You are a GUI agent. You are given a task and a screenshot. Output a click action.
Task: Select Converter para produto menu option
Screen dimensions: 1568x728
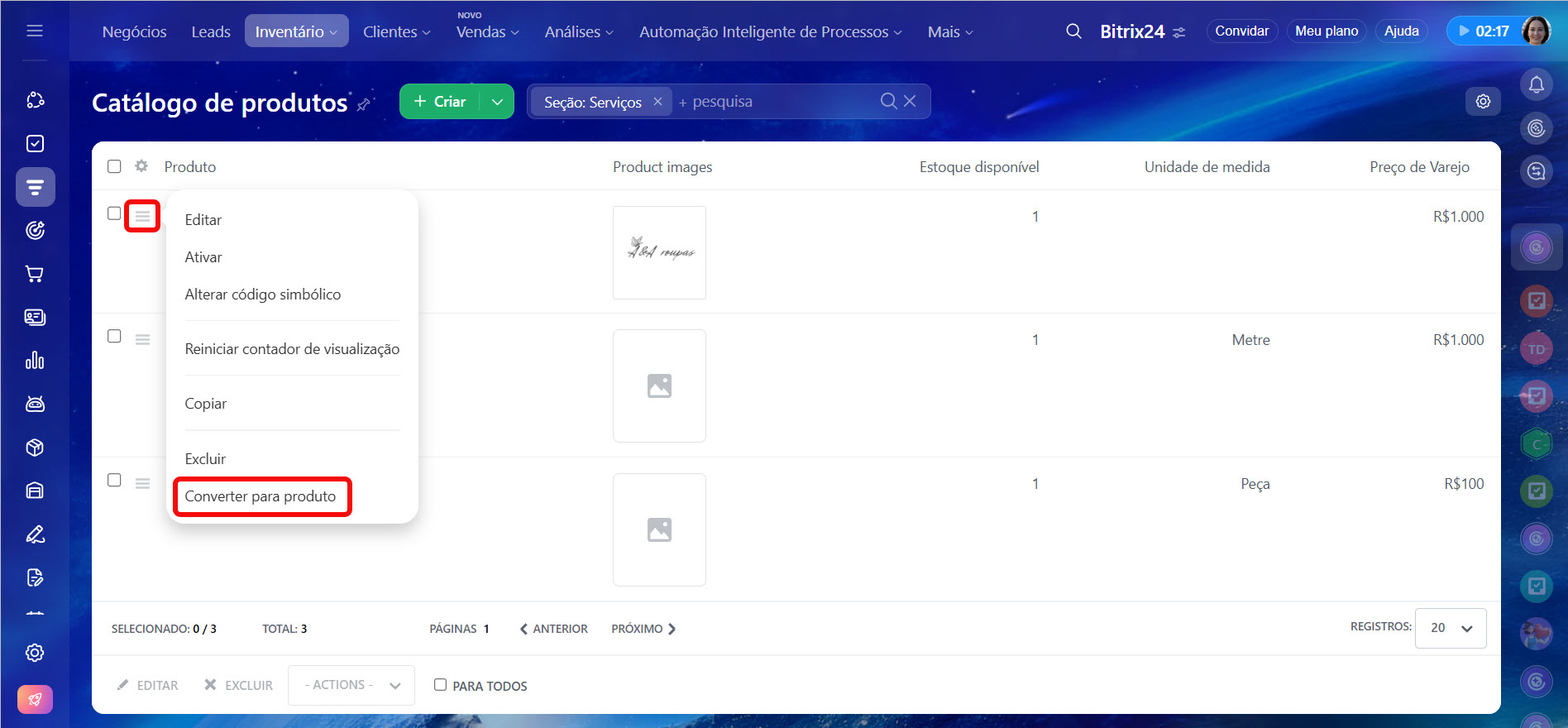click(x=261, y=496)
